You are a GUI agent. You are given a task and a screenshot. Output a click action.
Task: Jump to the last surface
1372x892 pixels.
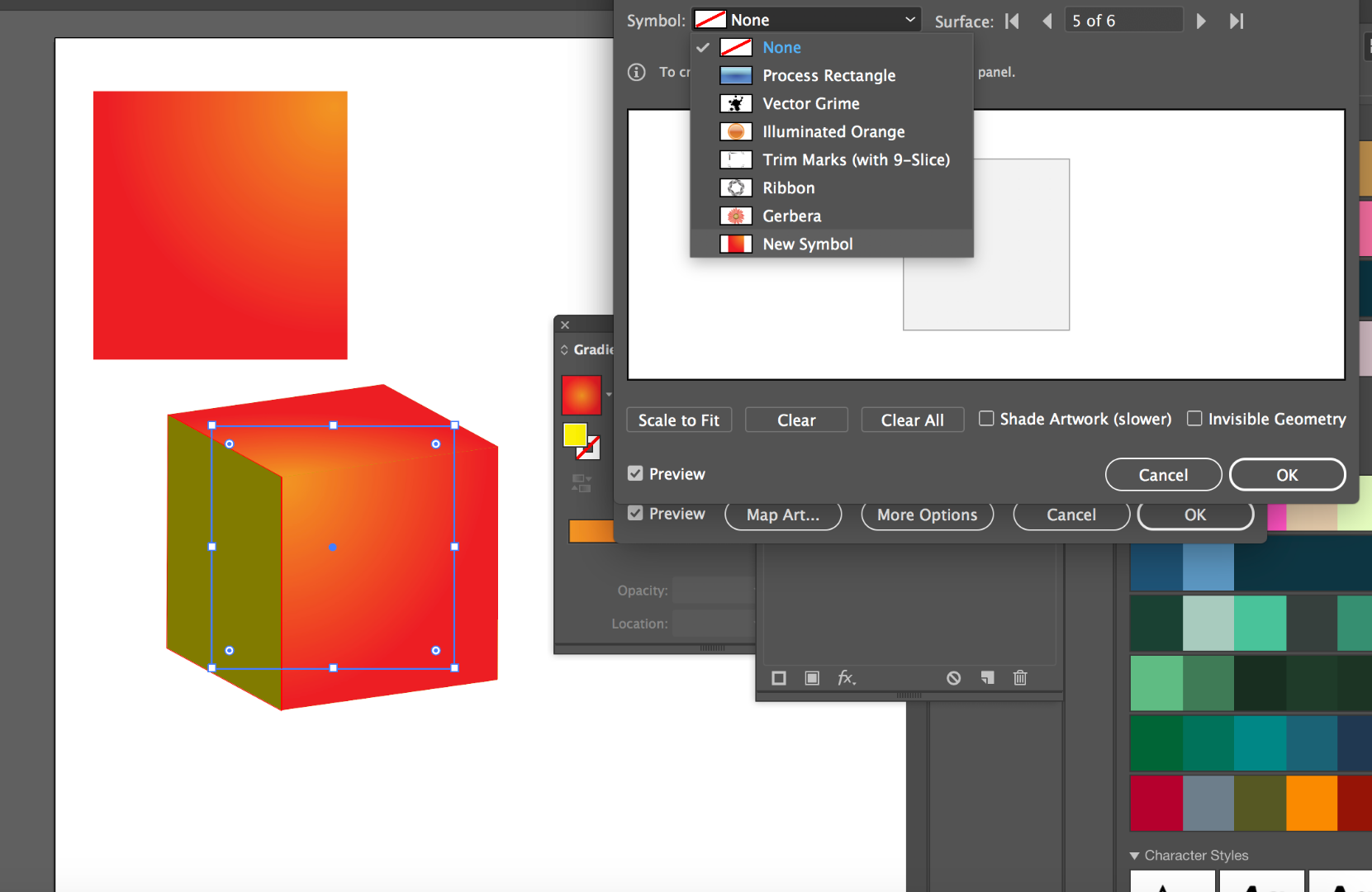pos(1237,21)
